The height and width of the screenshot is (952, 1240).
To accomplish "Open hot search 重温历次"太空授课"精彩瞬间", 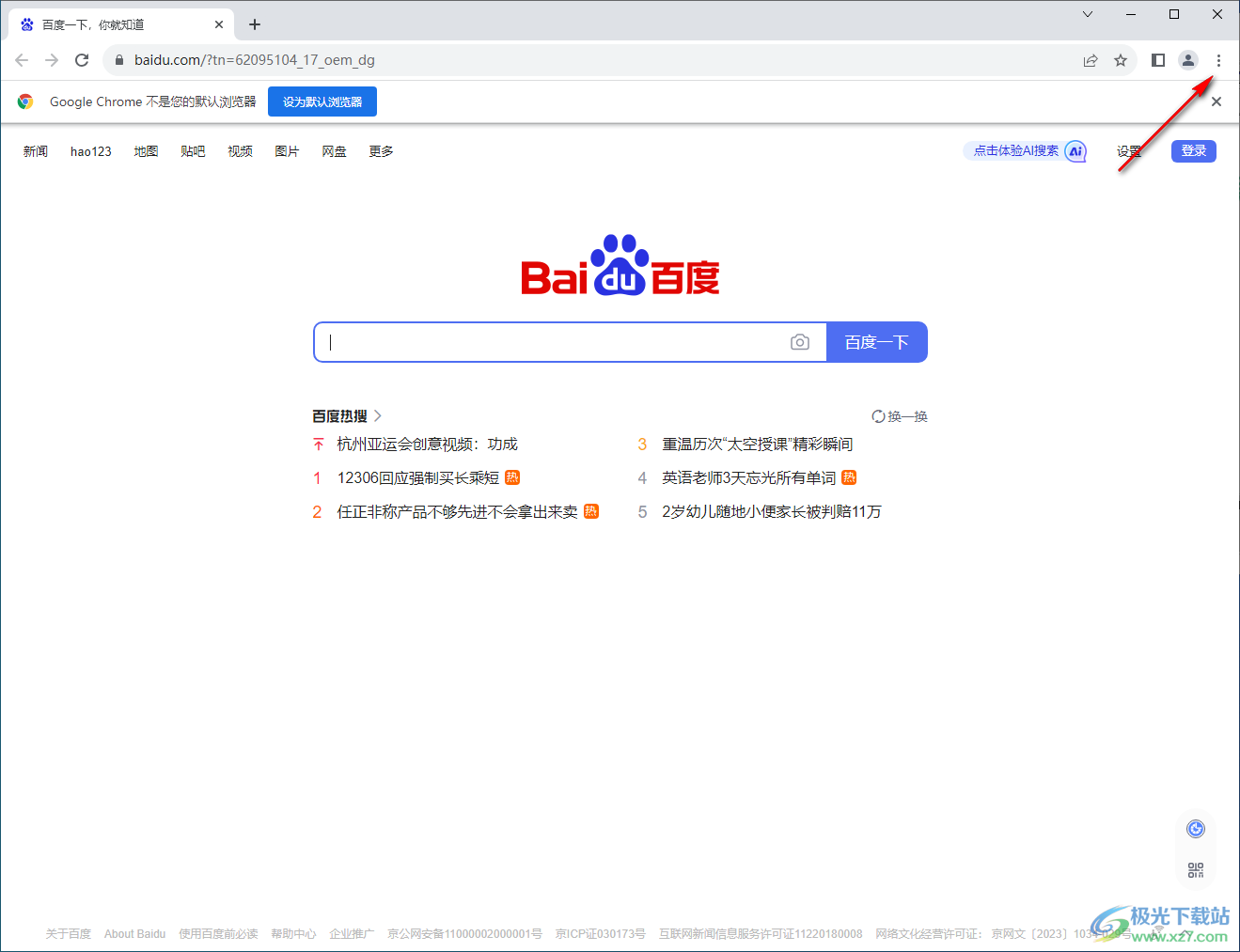I will coord(758,445).
